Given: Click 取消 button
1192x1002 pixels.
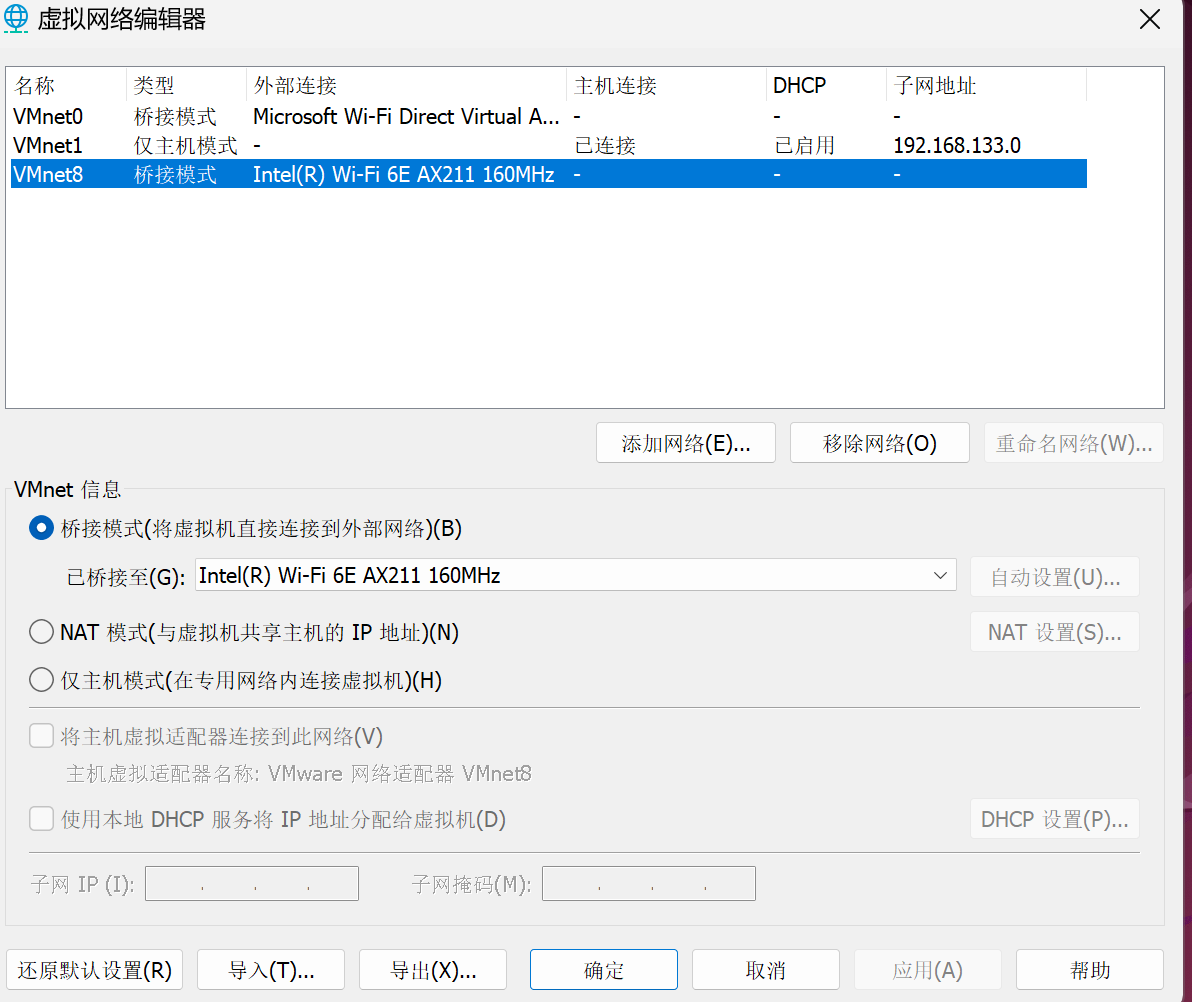Looking at the screenshot, I should point(766,969).
